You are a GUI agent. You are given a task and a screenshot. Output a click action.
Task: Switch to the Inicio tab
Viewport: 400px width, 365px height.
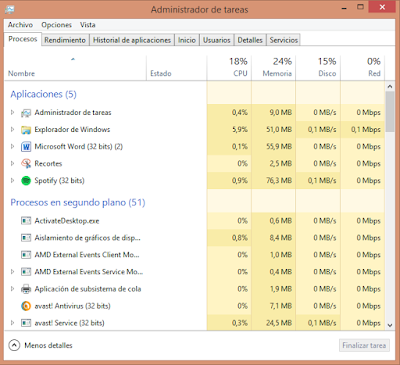pyautogui.click(x=187, y=40)
